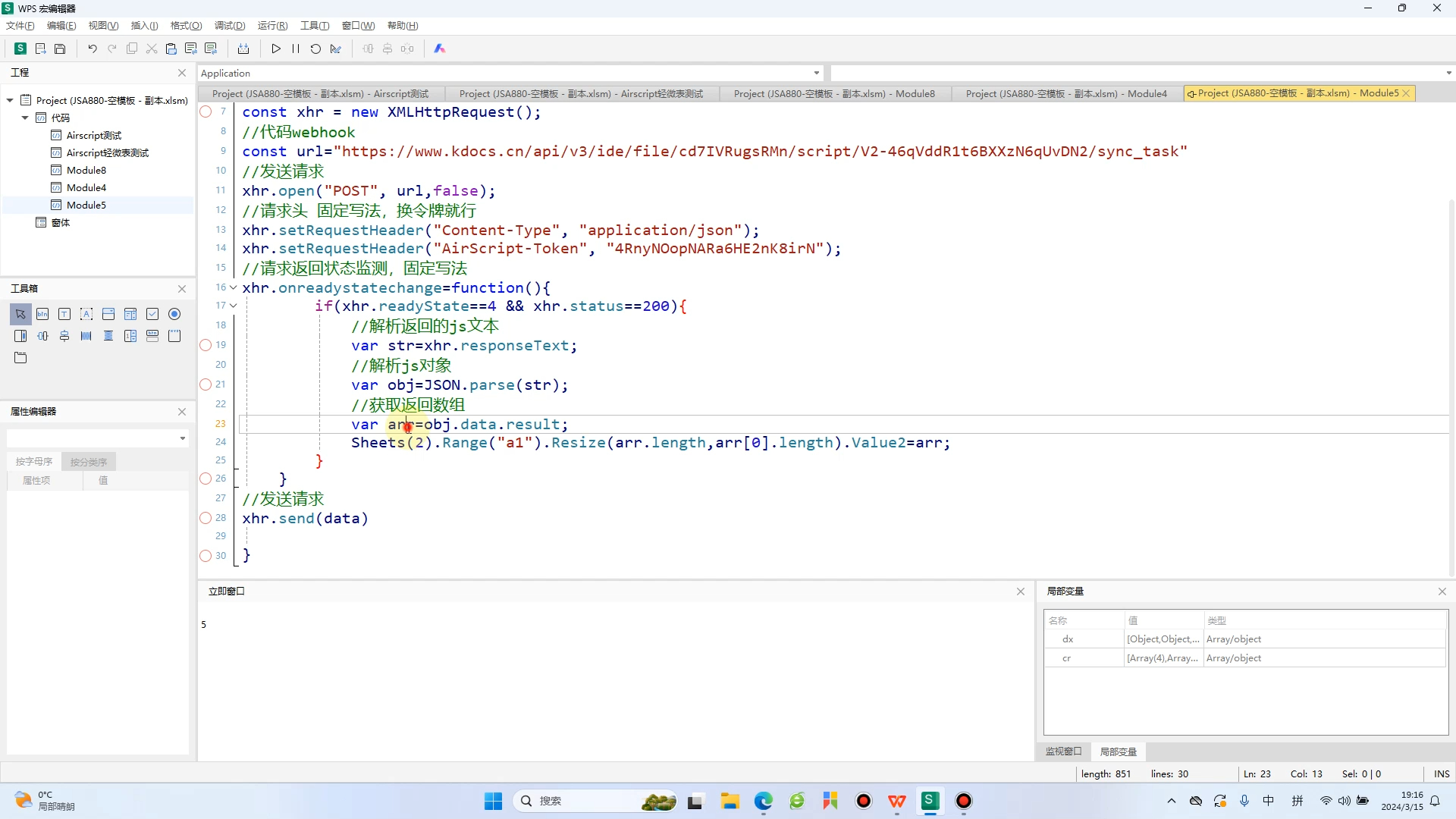Image resolution: width=1456 pixels, height=819 pixels.
Task: Save the macro project with the floppy icon
Action: pos(60,49)
